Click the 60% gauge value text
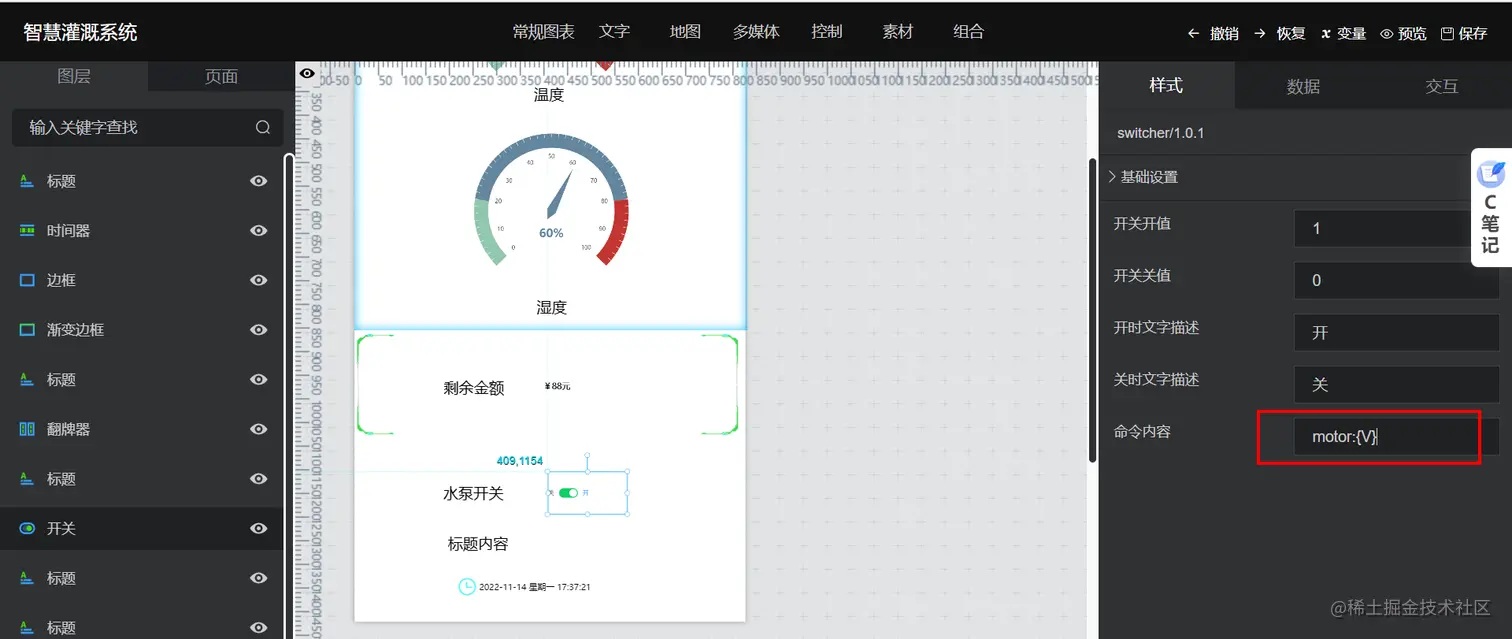 point(551,233)
